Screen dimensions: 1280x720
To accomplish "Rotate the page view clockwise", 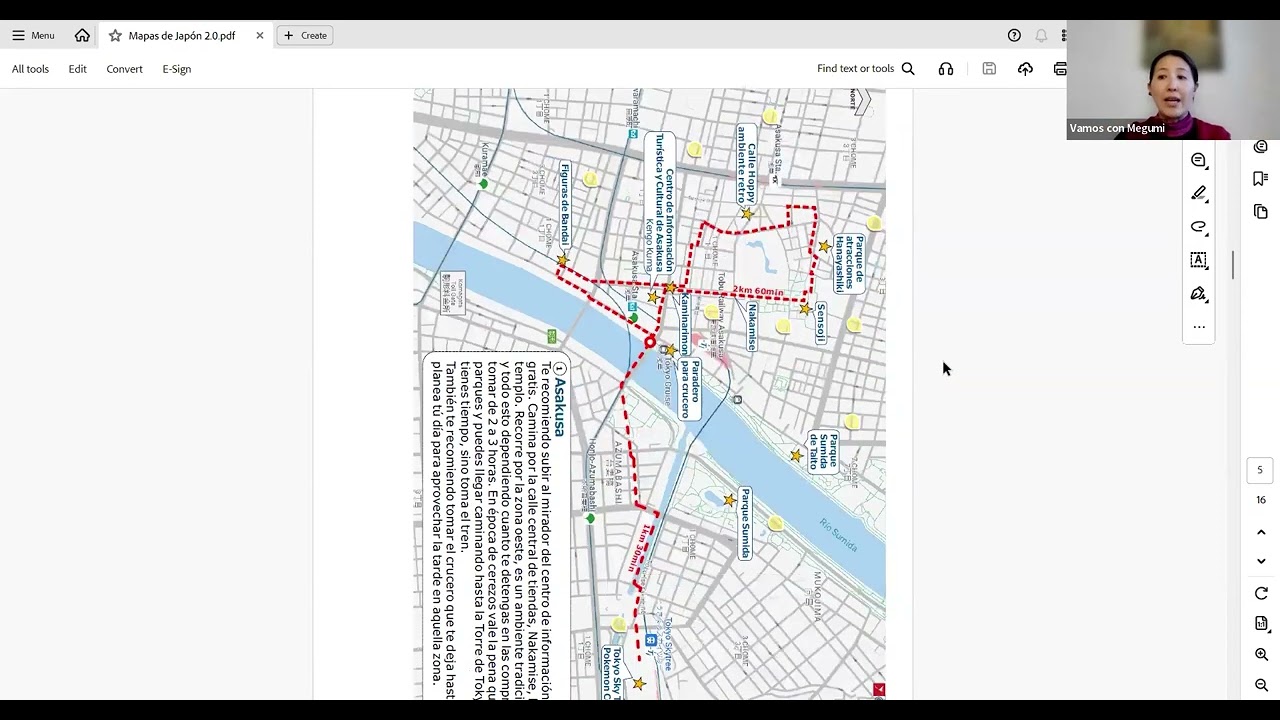I will (1261, 594).
